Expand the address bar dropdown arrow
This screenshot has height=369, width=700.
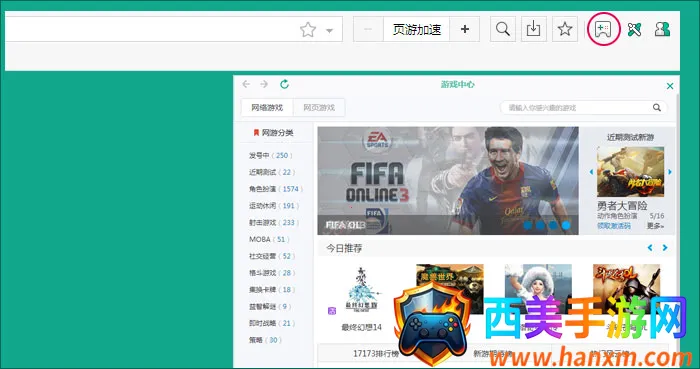coord(329,31)
